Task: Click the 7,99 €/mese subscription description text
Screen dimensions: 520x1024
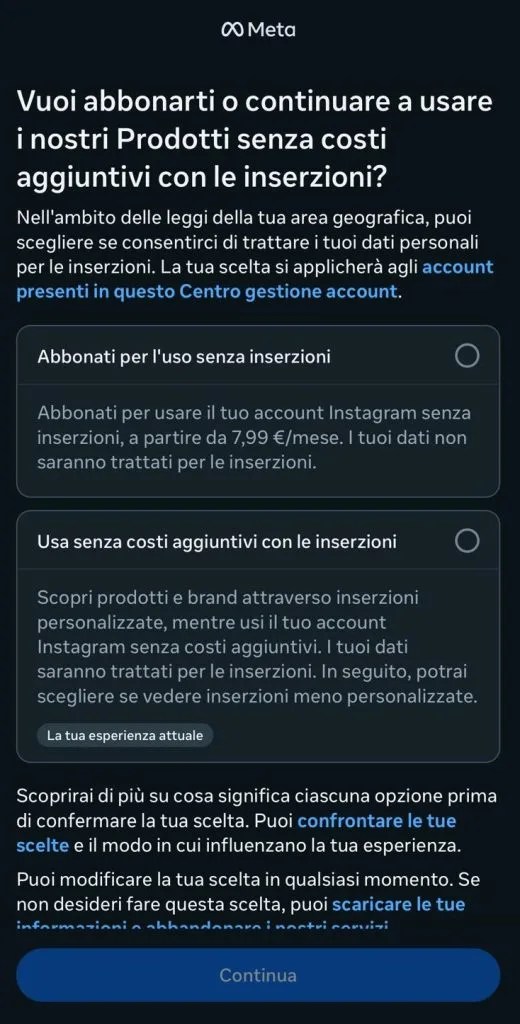Action: click(254, 438)
